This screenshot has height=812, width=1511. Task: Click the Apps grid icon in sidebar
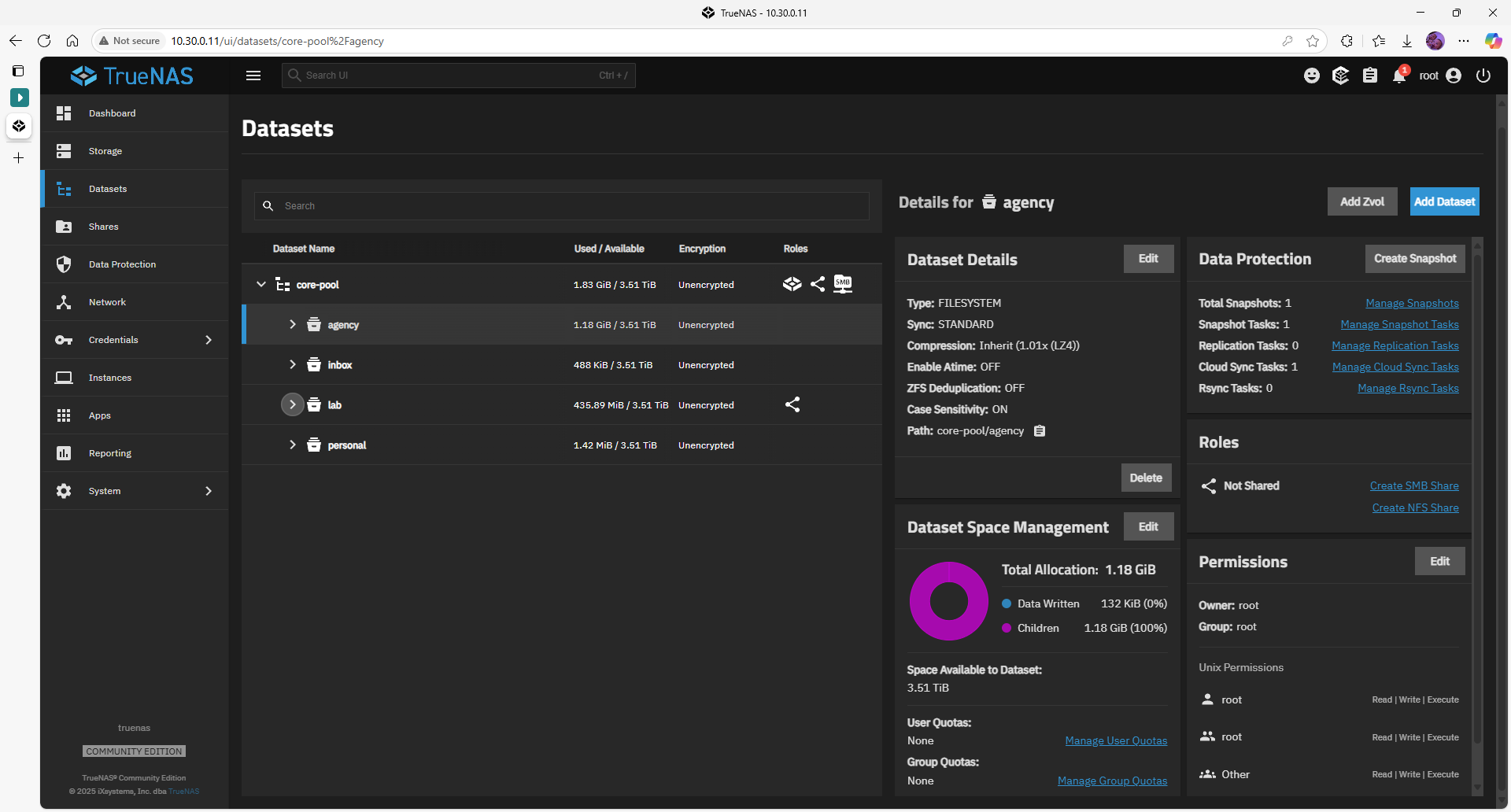[64, 415]
